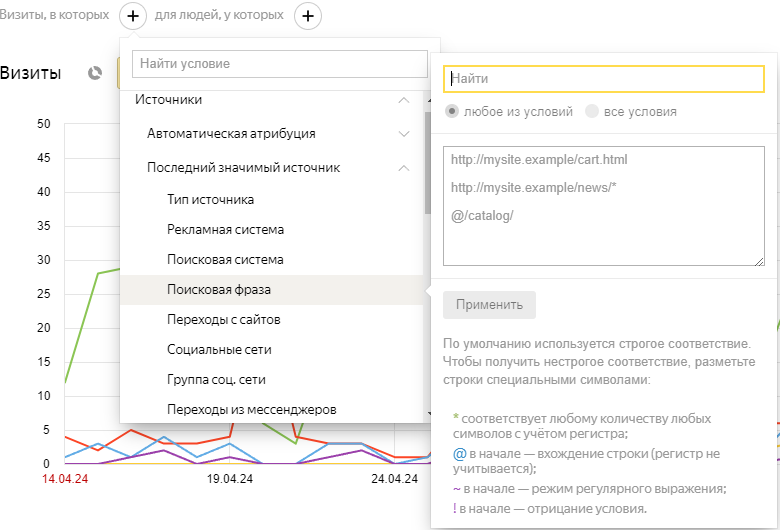This screenshot has width=780, height=530.
Task: Select 'все условия' radio button
Action: [x=592, y=111]
